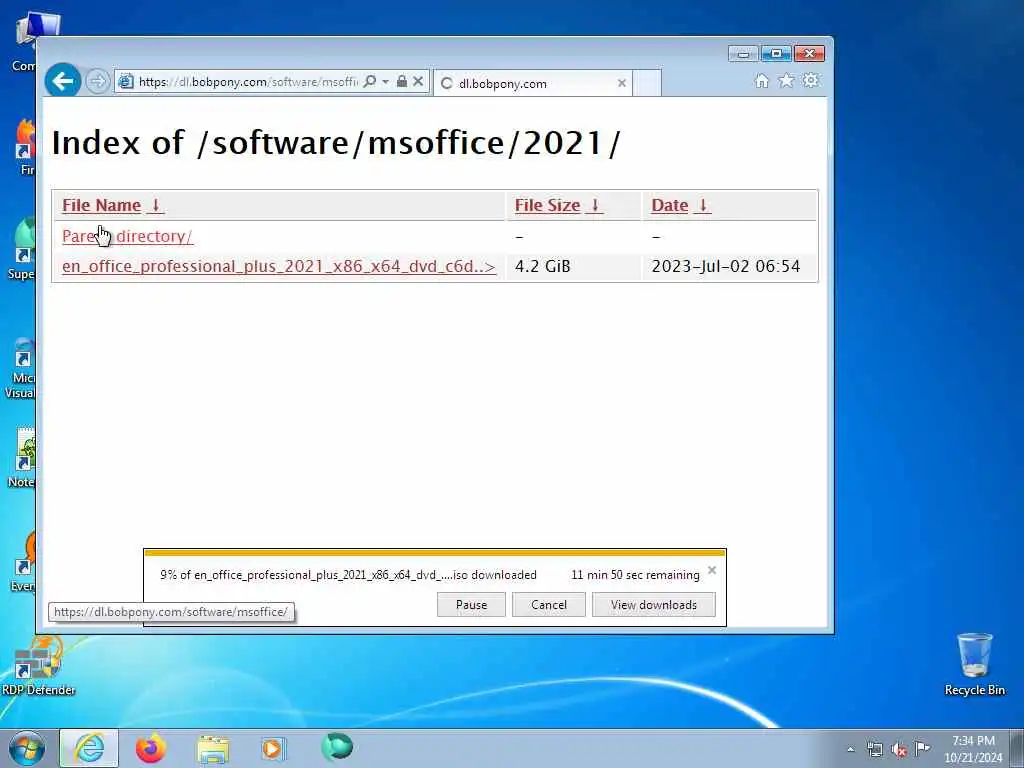This screenshot has width=1024, height=768.
Task: Open the address bar autocomplete dropdown arrow
Action: [385, 82]
